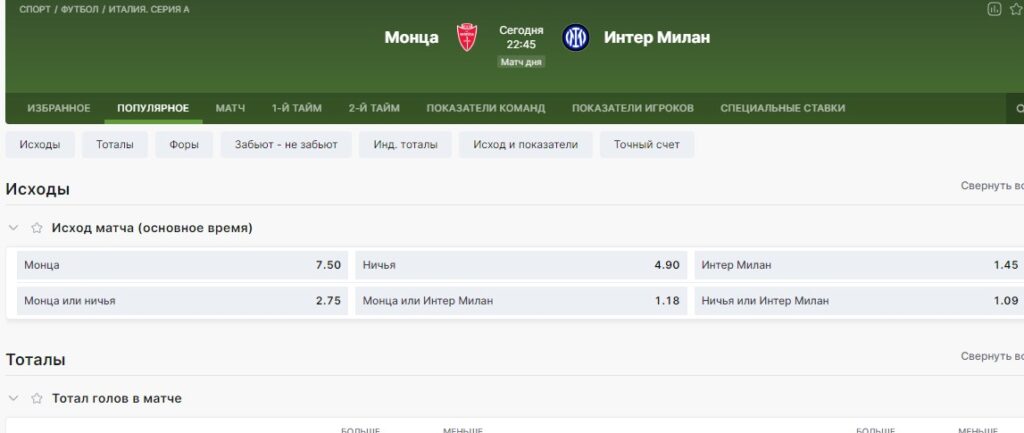Click 'Свернуть все' beside Исходы heading
1024x433 pixels.
[x=992, y=186]
